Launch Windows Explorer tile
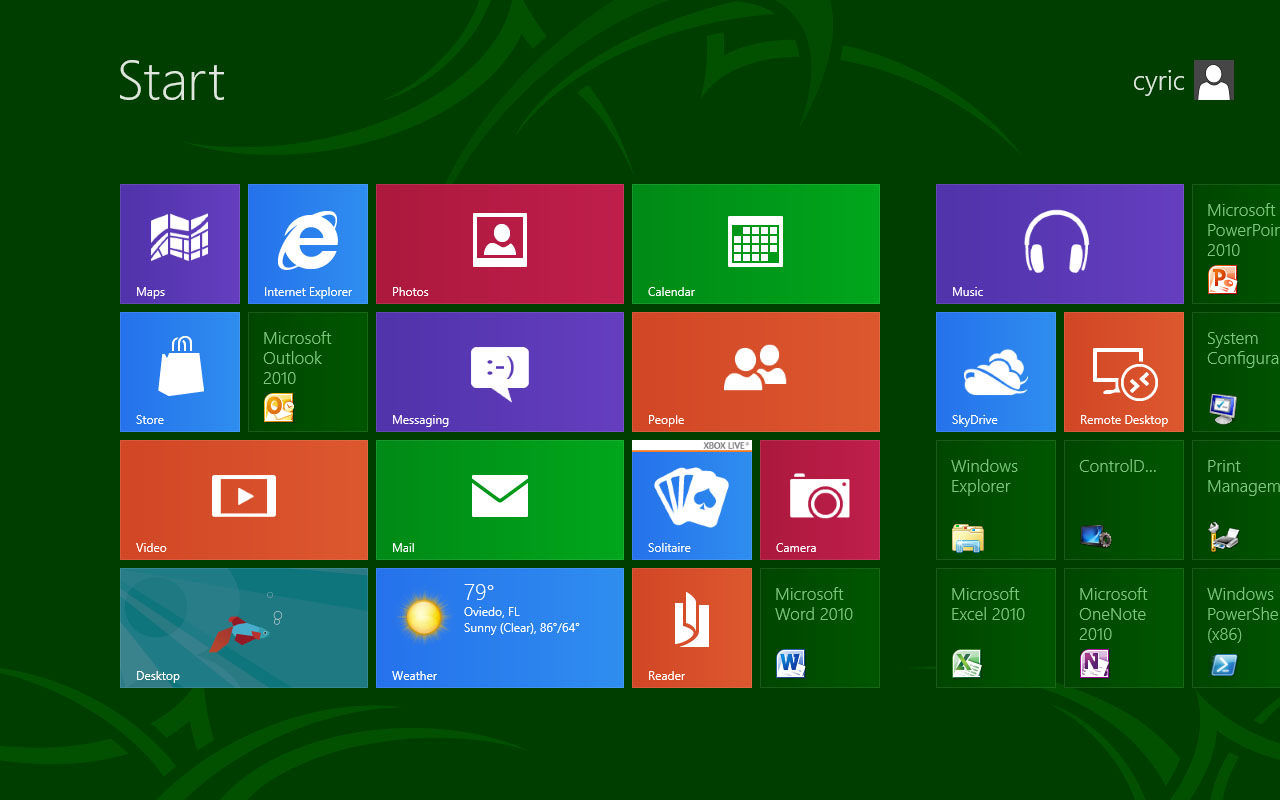 coord(996,500)
